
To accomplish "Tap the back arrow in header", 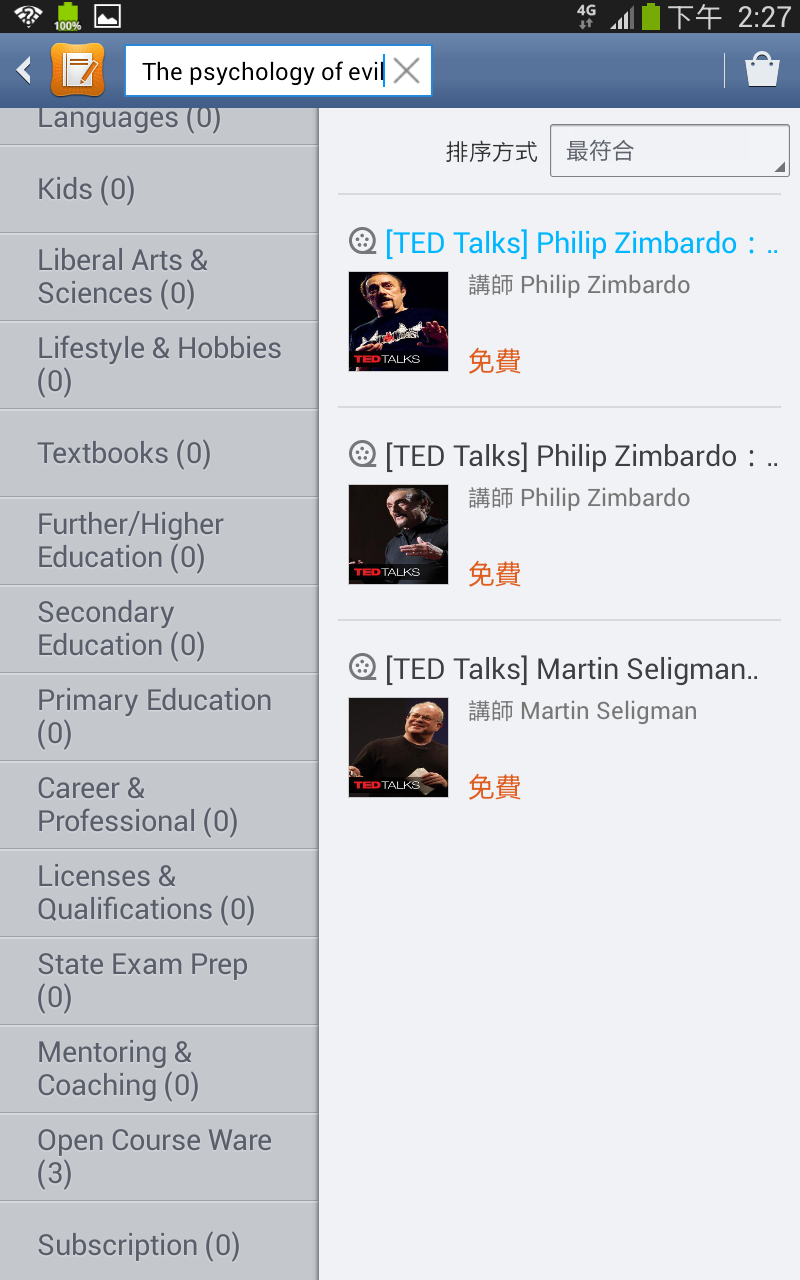I will [x=24, y=70].
